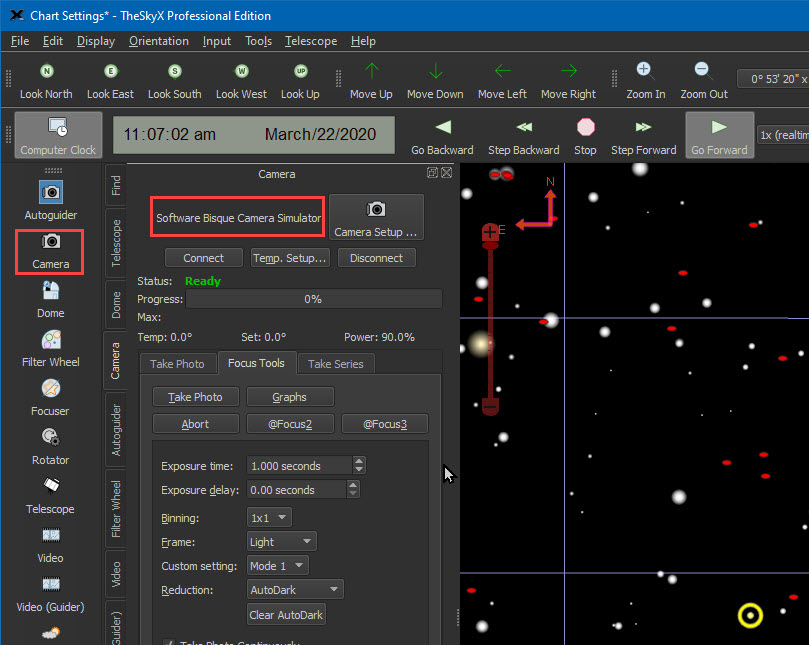This screenshot has width=809, height=645.
Task: Run the @Focus2 routine
Action: 290,424
